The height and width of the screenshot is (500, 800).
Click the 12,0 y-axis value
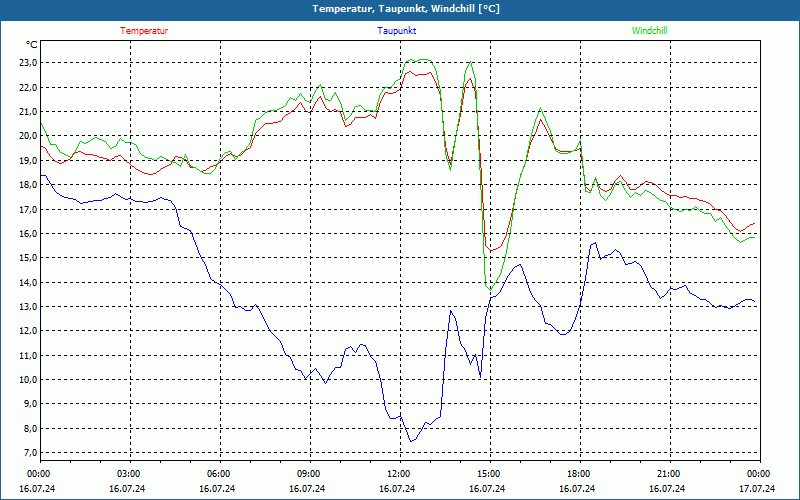click(28, 331)
